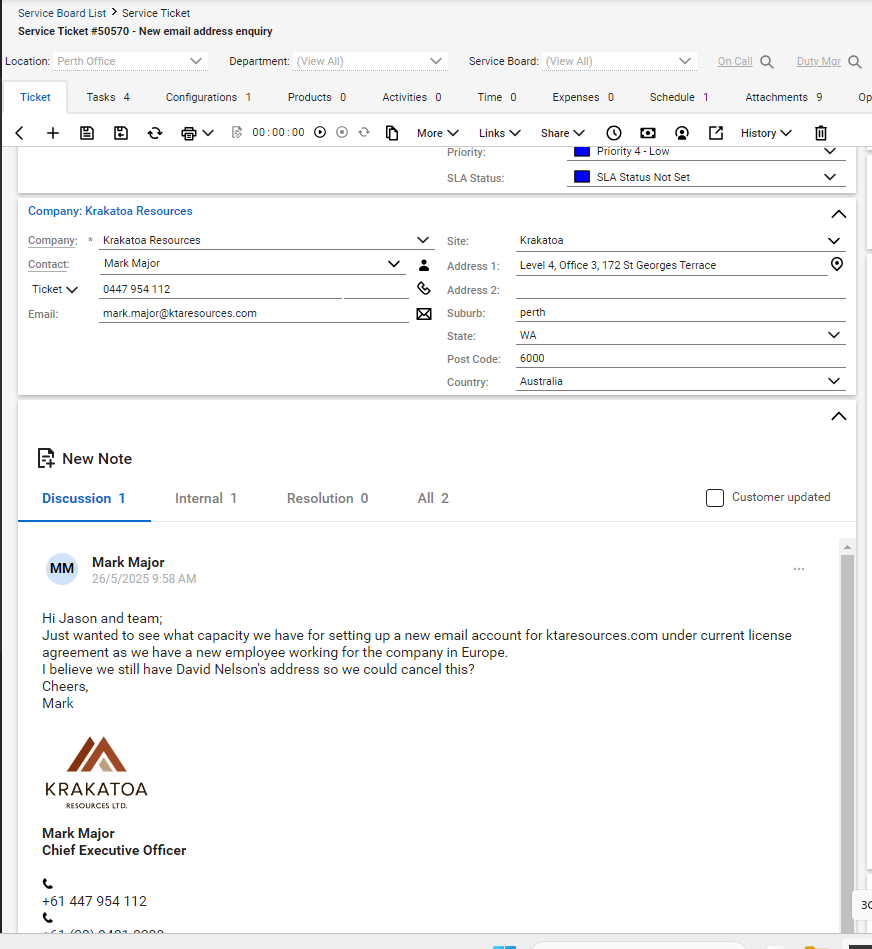Stop the timer with the stop icon
Viewport: 872px width, 949px height.
point(342,132)
